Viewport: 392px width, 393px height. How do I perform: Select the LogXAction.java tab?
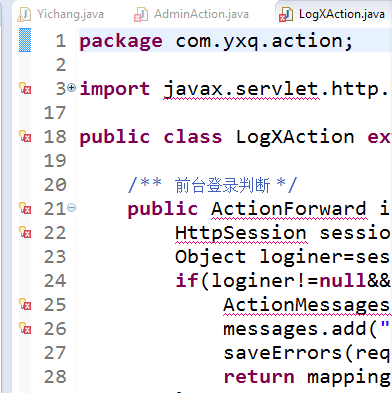(x=333, y=14)
